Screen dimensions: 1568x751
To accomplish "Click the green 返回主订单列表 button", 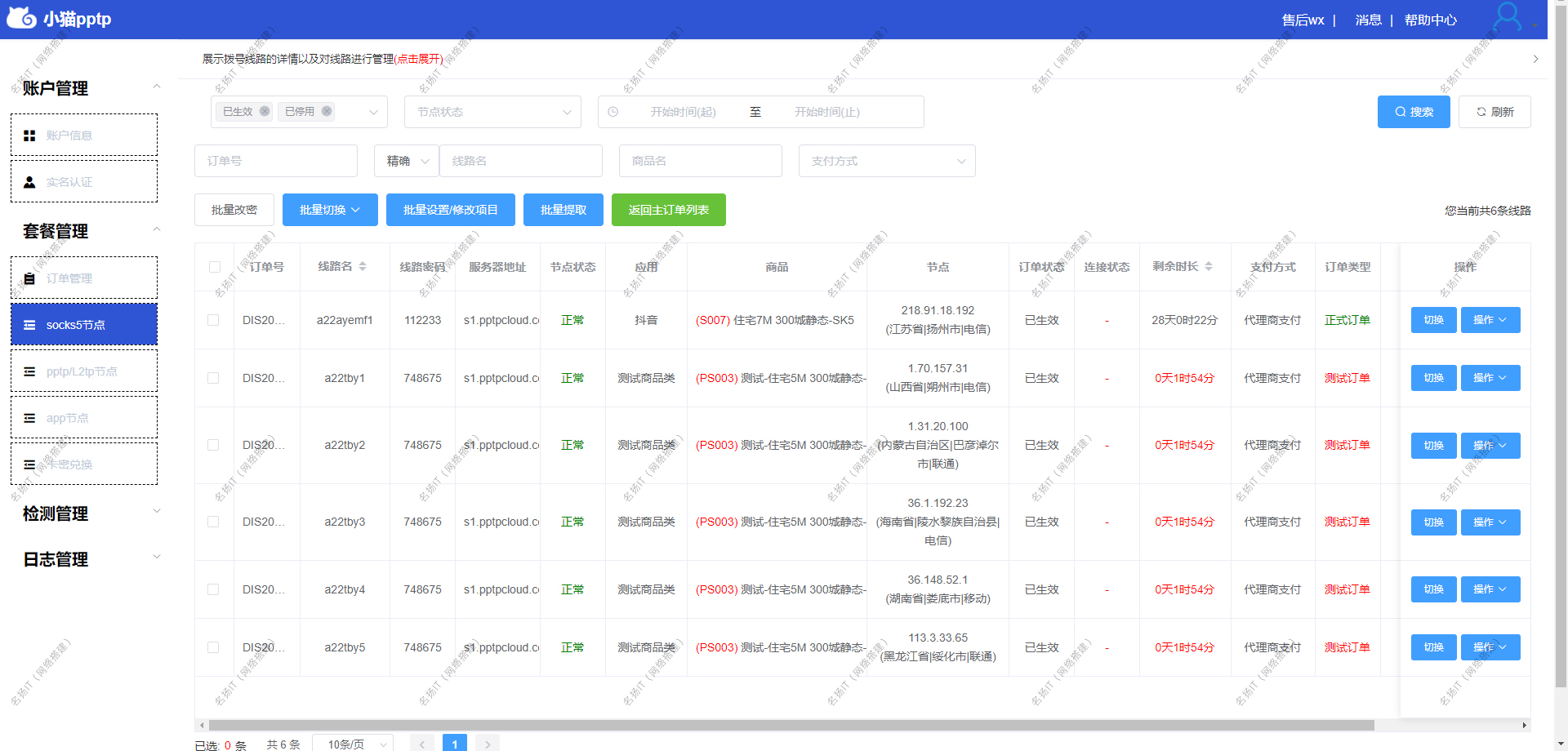I will pos(668,210).
